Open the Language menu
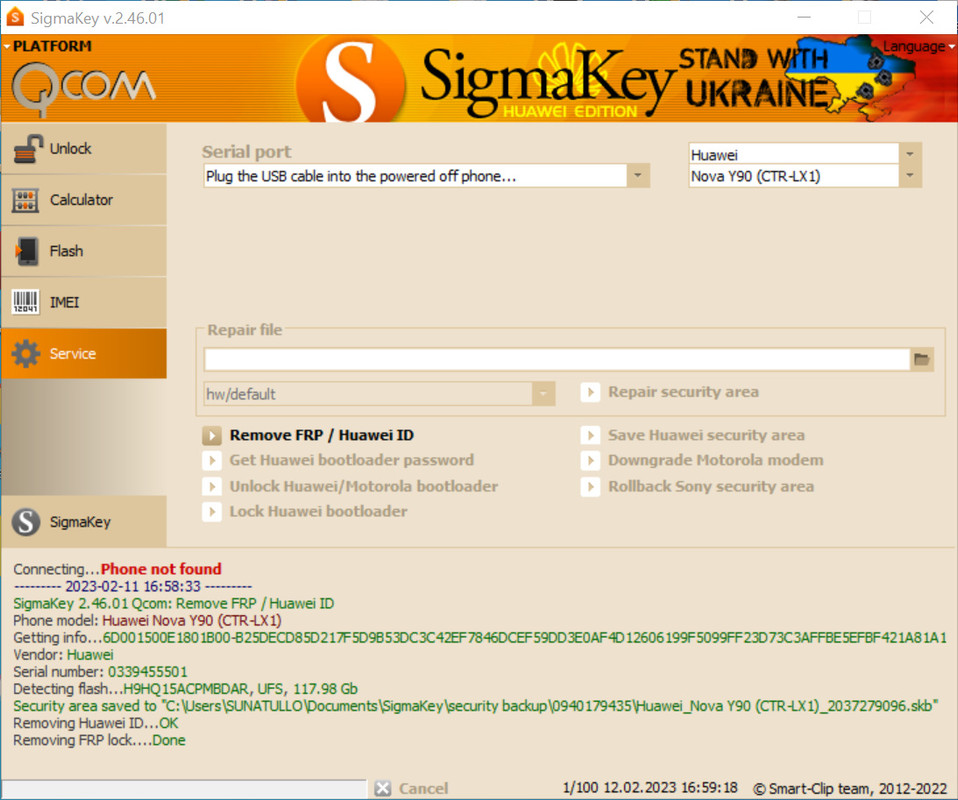The width and height of the screenshot is (958, 800). click(x=918, y=46)
